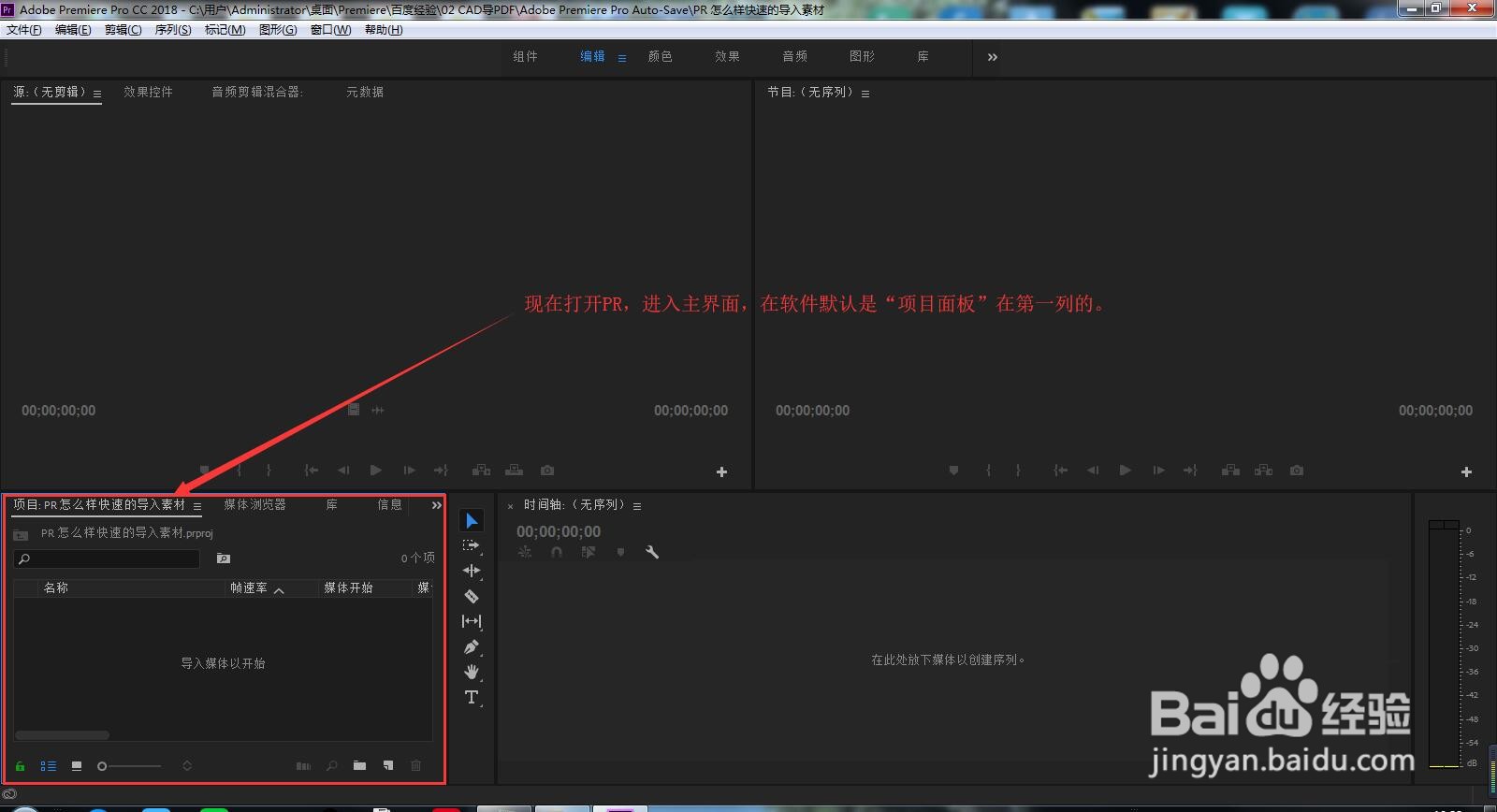Screen dimensions: 1497x812
Task: Click 帧速率 column sort arrow
Action: click(x=279, y=589)
